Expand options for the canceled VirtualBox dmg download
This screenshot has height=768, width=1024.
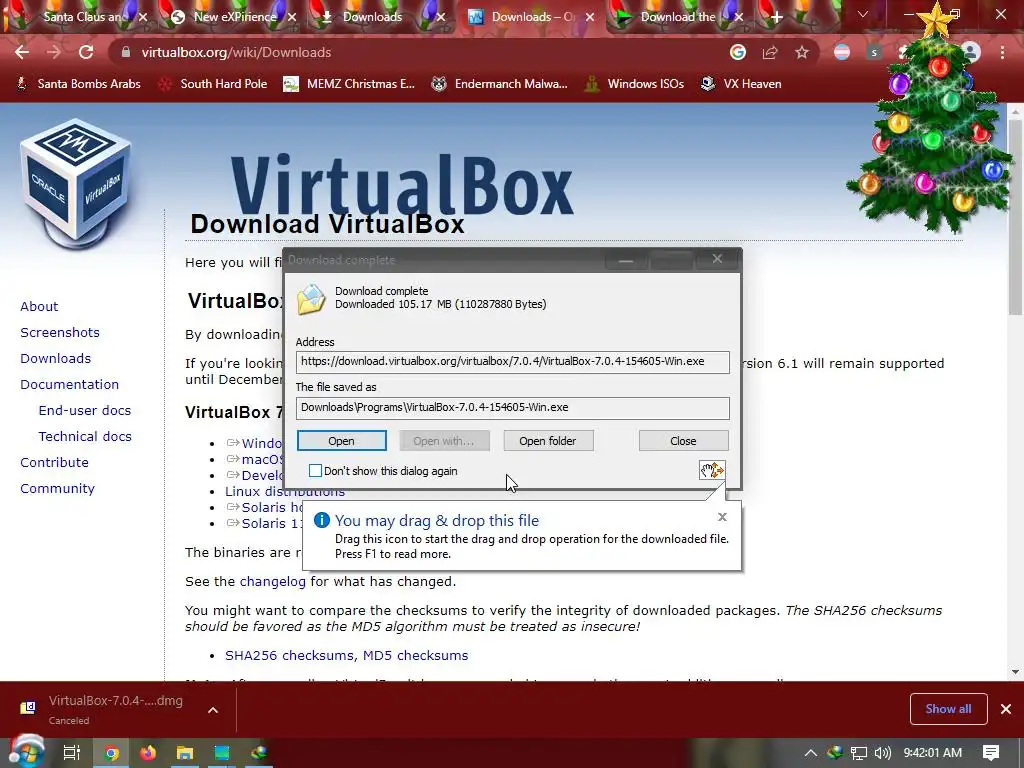click(x=213, y=710)
